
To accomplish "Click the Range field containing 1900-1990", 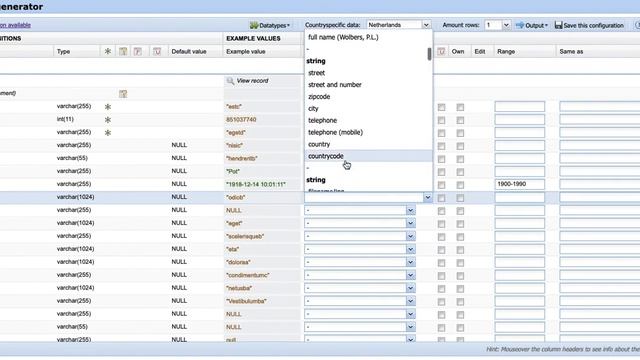I will 520,184.
